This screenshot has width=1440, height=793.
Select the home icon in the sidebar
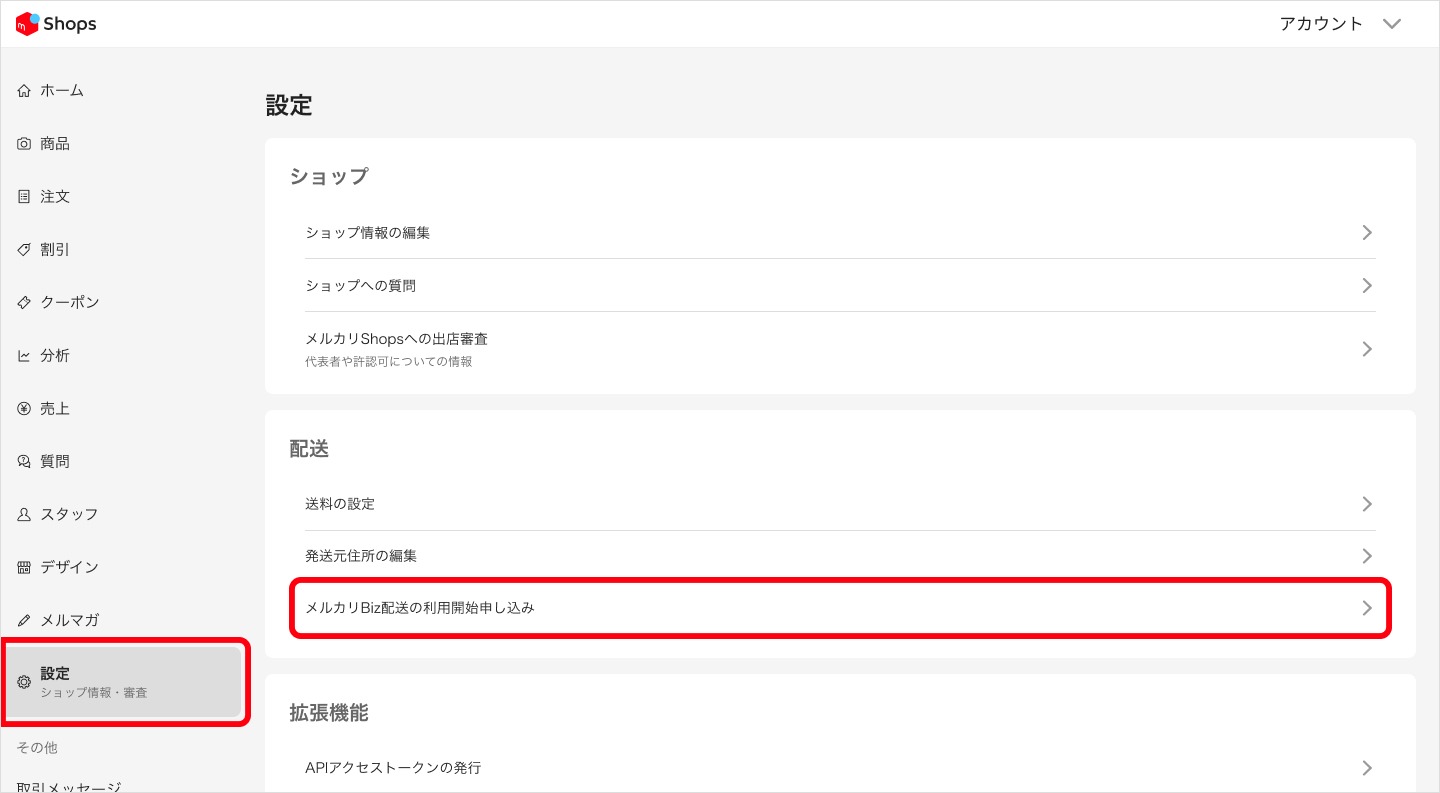coord(23,90)
